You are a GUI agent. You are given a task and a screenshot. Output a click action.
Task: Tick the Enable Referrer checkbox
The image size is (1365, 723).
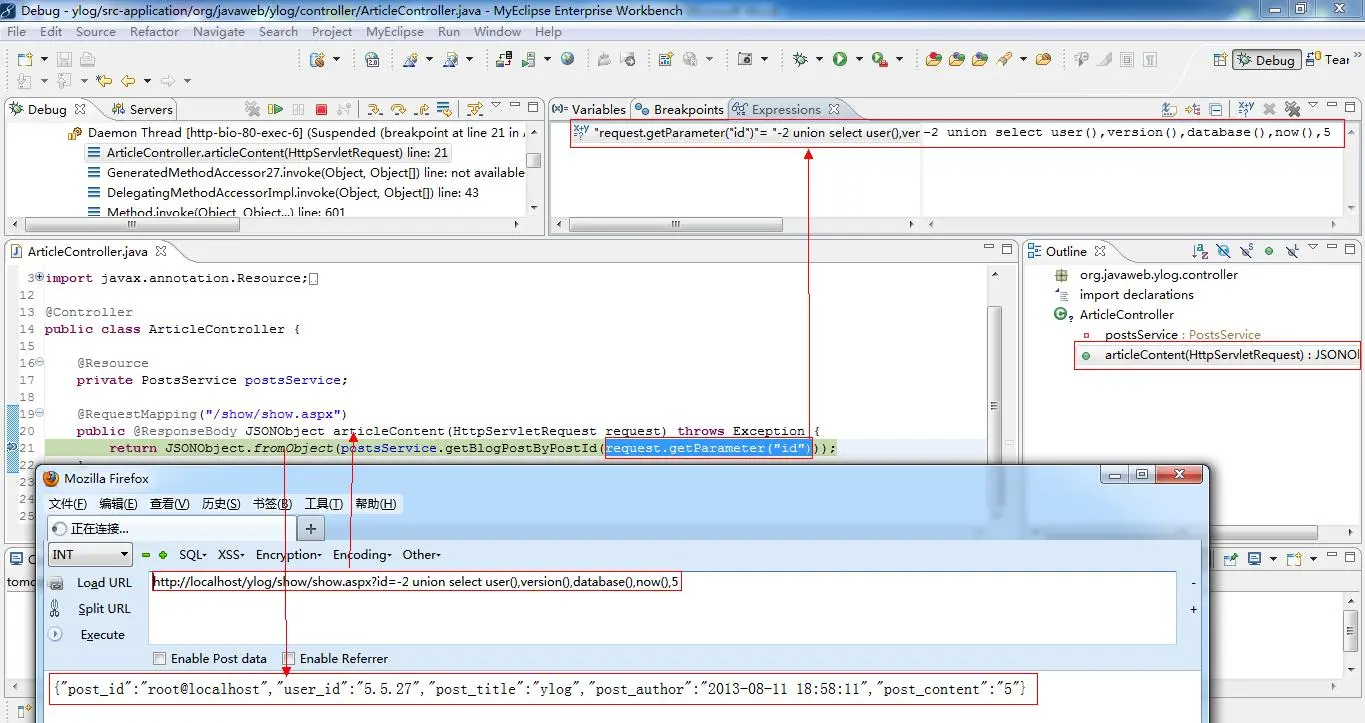(289, 658)
